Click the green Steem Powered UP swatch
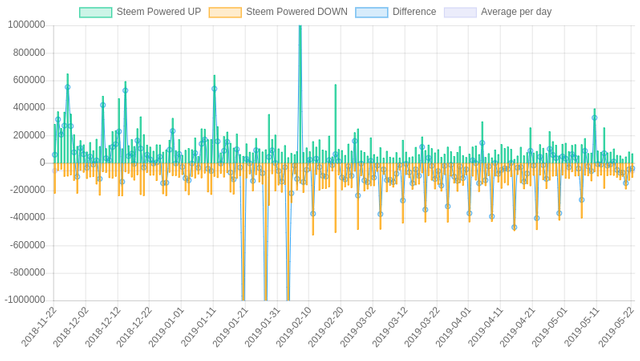 tap(96, 12)
